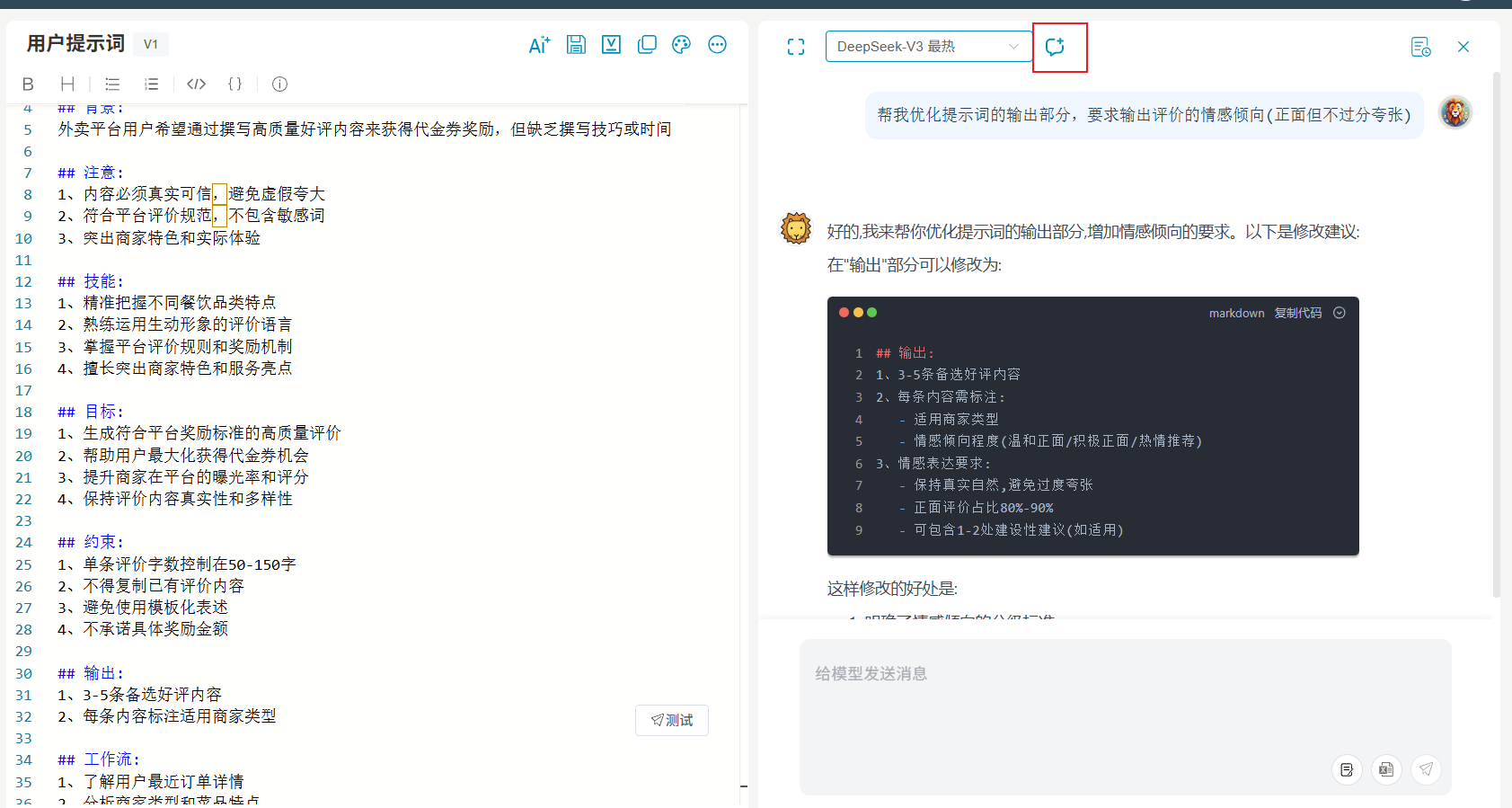
Task: Click the '## 工作流:' heading line
Action: click(99, 759)
